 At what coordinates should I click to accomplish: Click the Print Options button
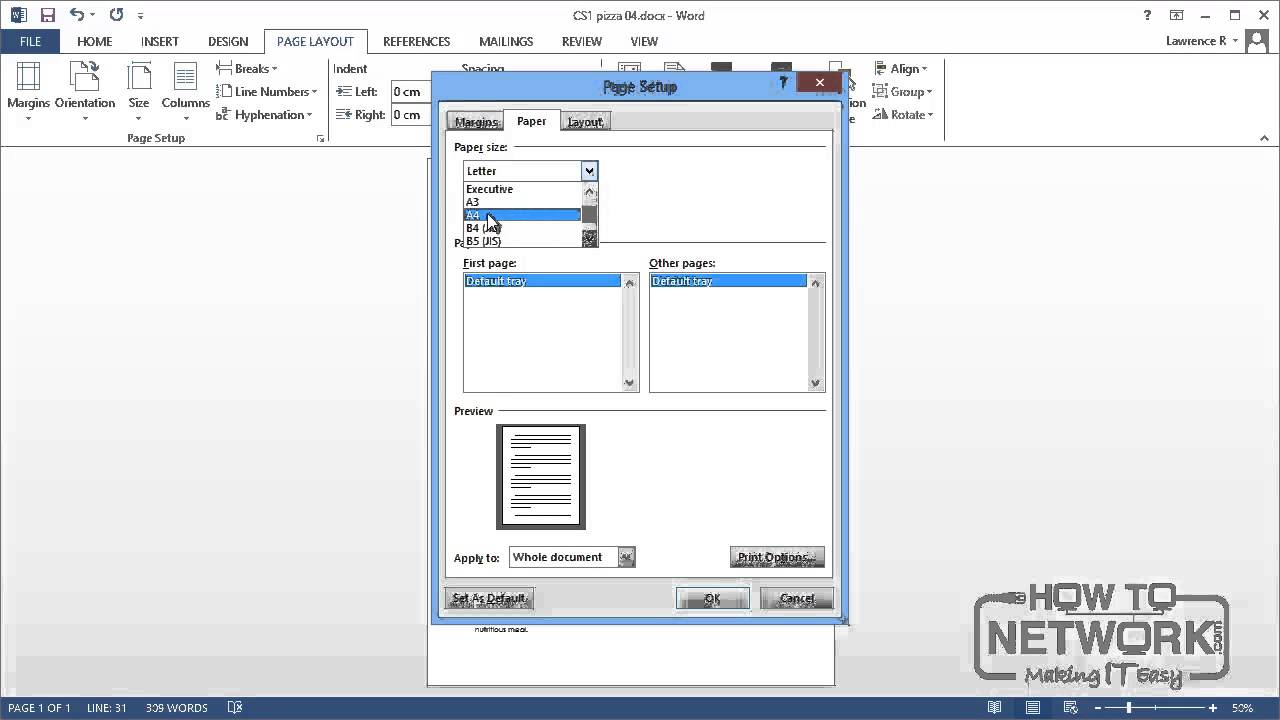pyautogui.click(x=777, y=557)
